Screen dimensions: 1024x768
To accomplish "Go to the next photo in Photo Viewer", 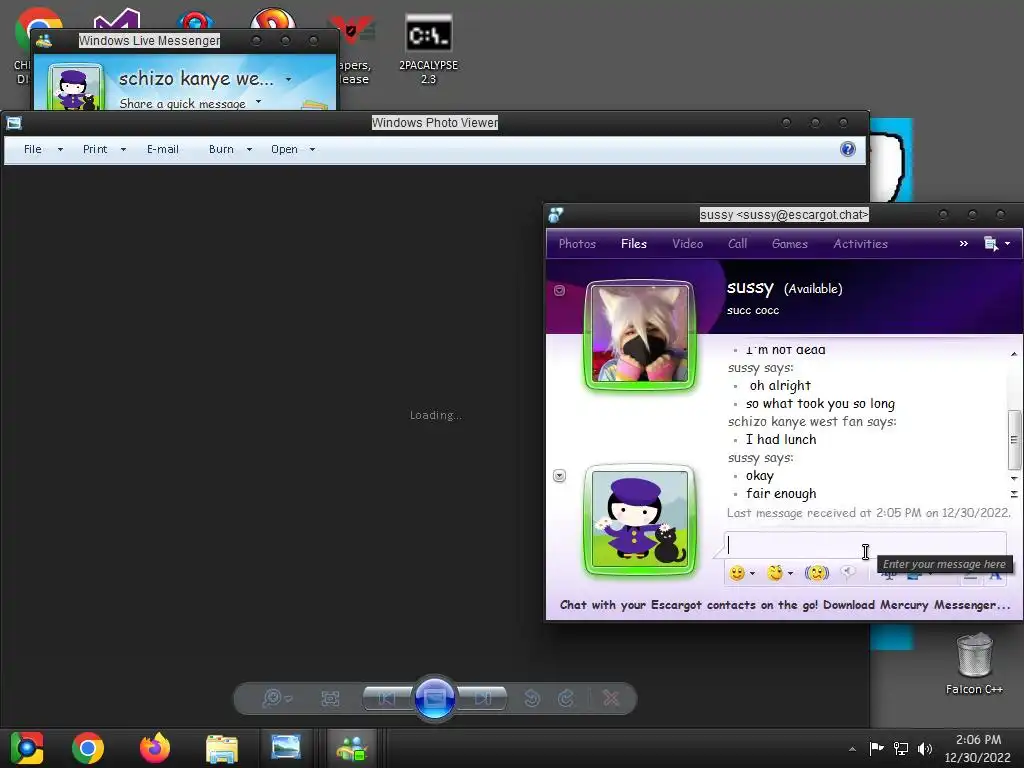I will pos(483,699).
